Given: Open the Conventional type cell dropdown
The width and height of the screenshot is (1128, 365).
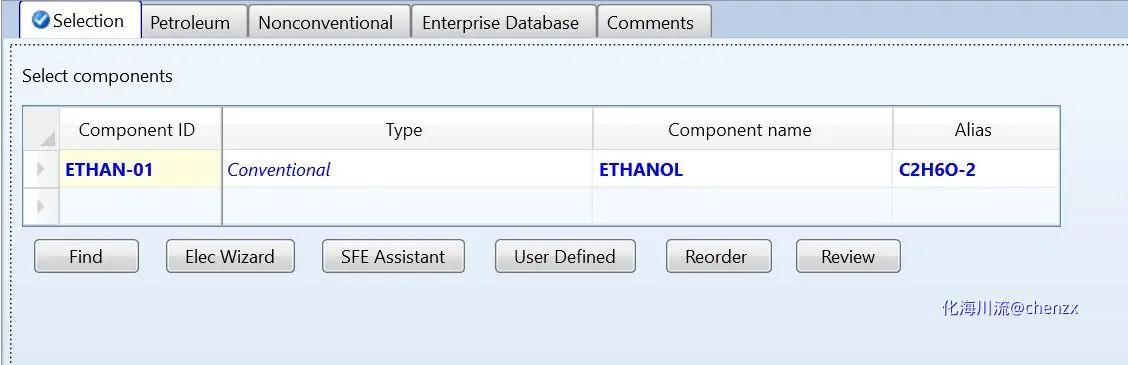Looking at the screenshot, I should tap(407, 169).
